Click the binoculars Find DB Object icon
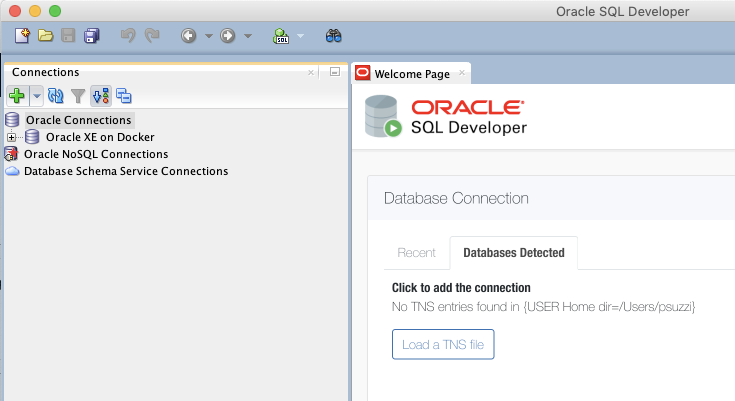This screenshot has height=401, width=735. tap(333, 36)
